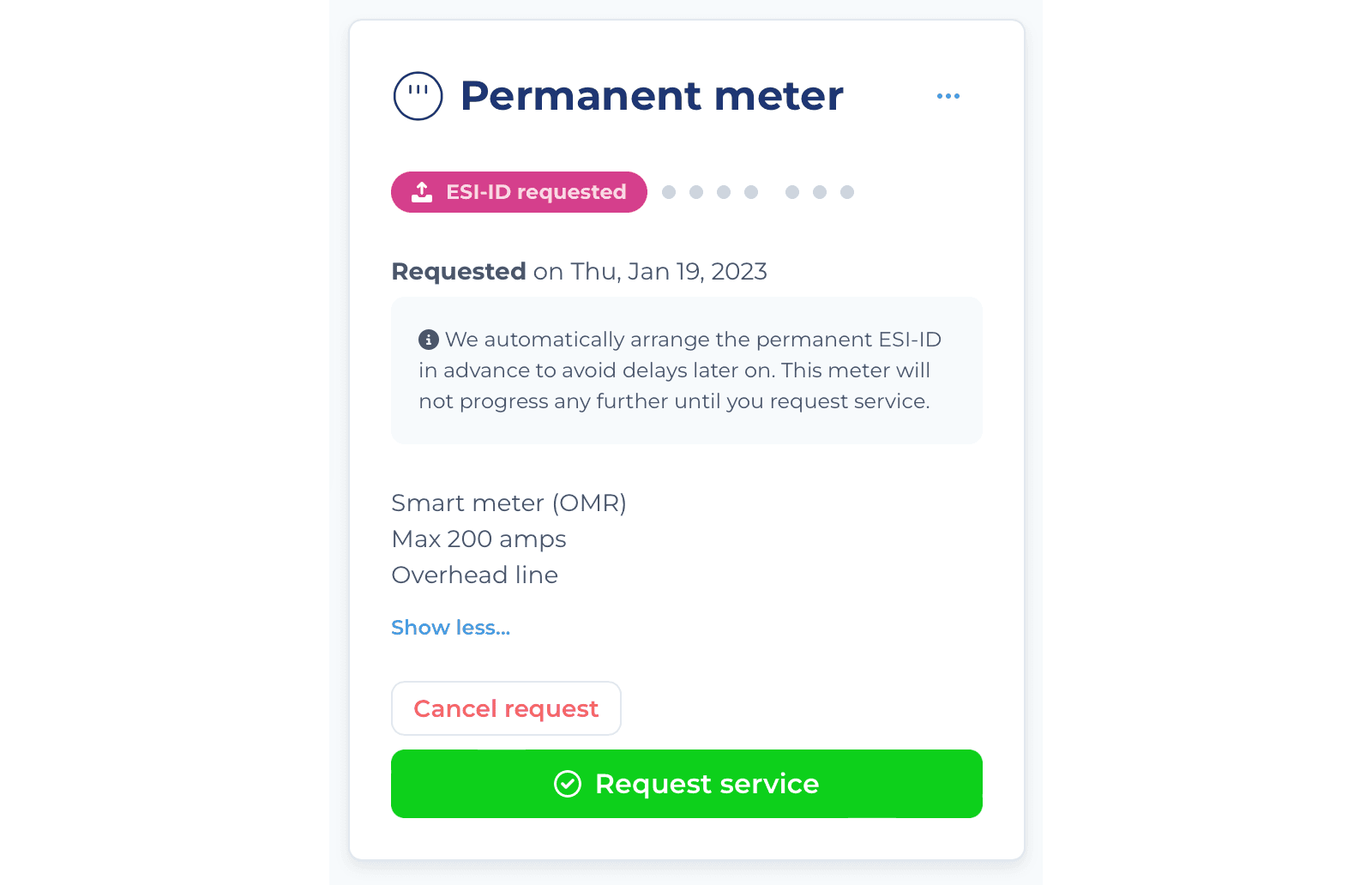Select the second progress step dot

click(x=696, y=192)
